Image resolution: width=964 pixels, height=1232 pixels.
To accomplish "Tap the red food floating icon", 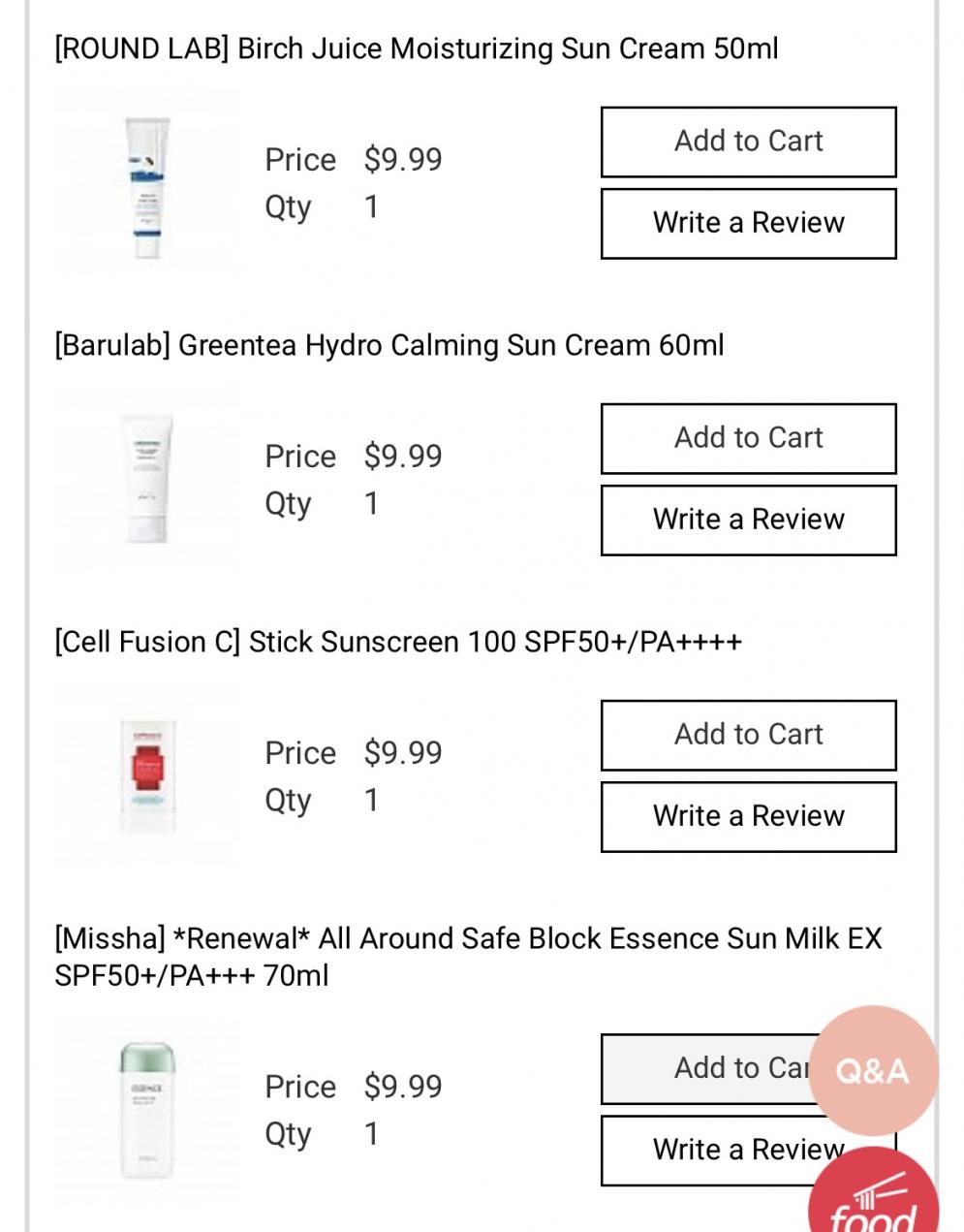I will (873, 1202).
